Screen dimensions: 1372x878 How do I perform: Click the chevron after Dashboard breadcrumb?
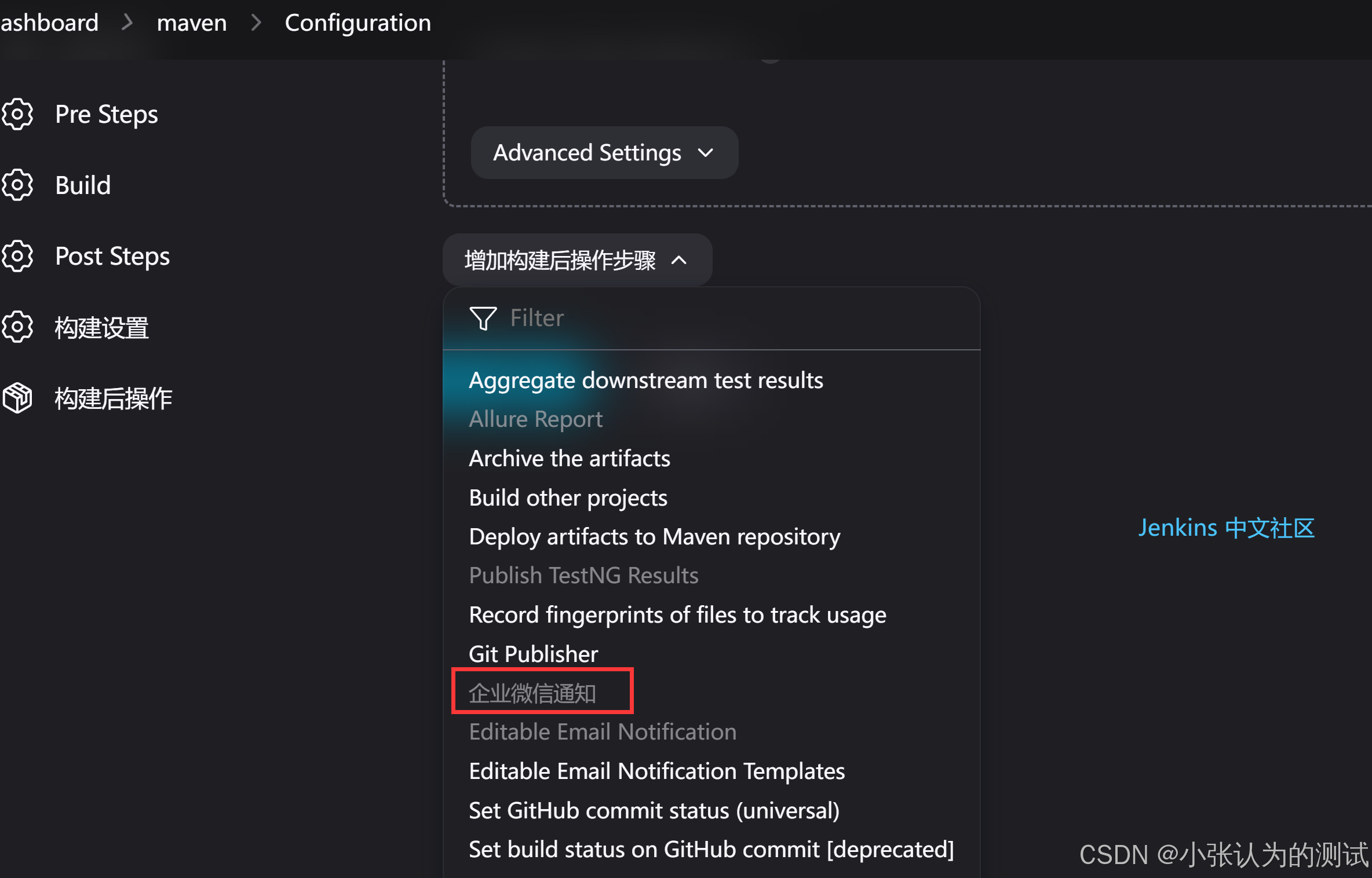[127, 23]
